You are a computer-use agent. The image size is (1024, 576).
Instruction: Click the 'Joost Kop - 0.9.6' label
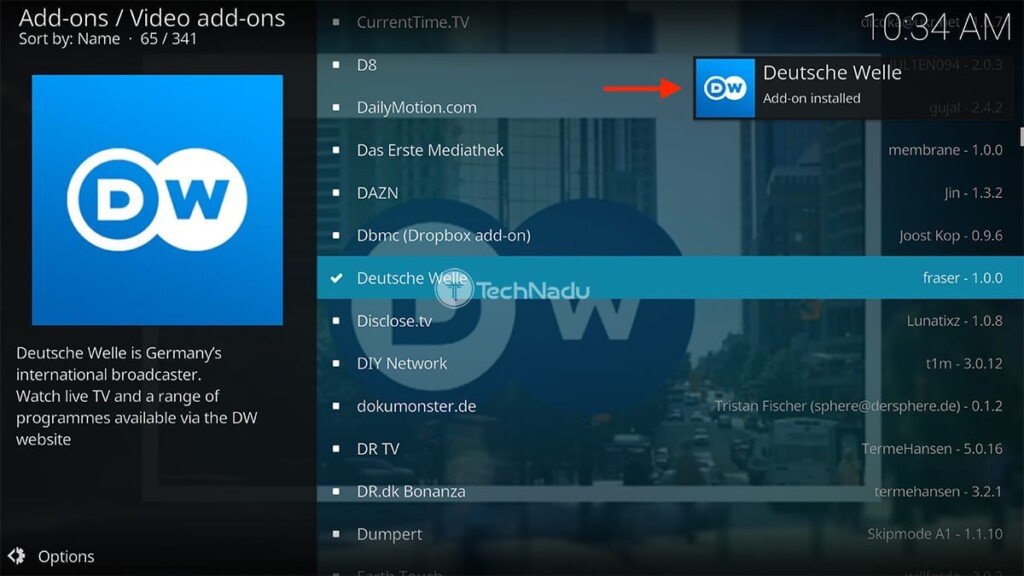[951, 236]
